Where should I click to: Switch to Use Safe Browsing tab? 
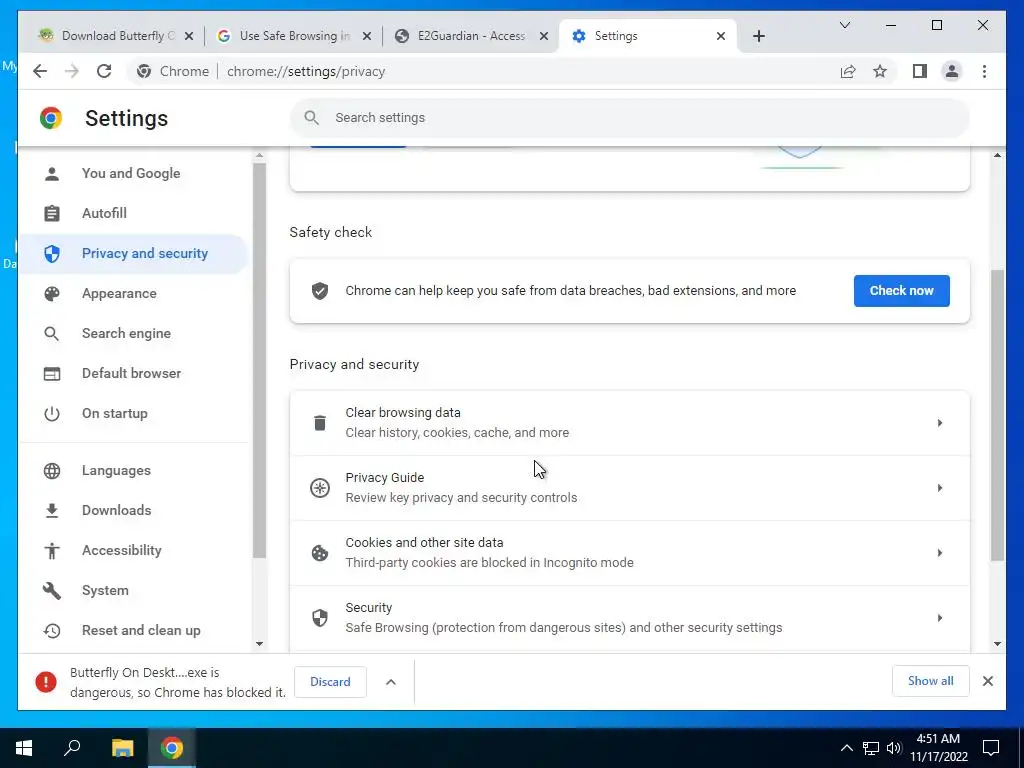click(294, 36)
